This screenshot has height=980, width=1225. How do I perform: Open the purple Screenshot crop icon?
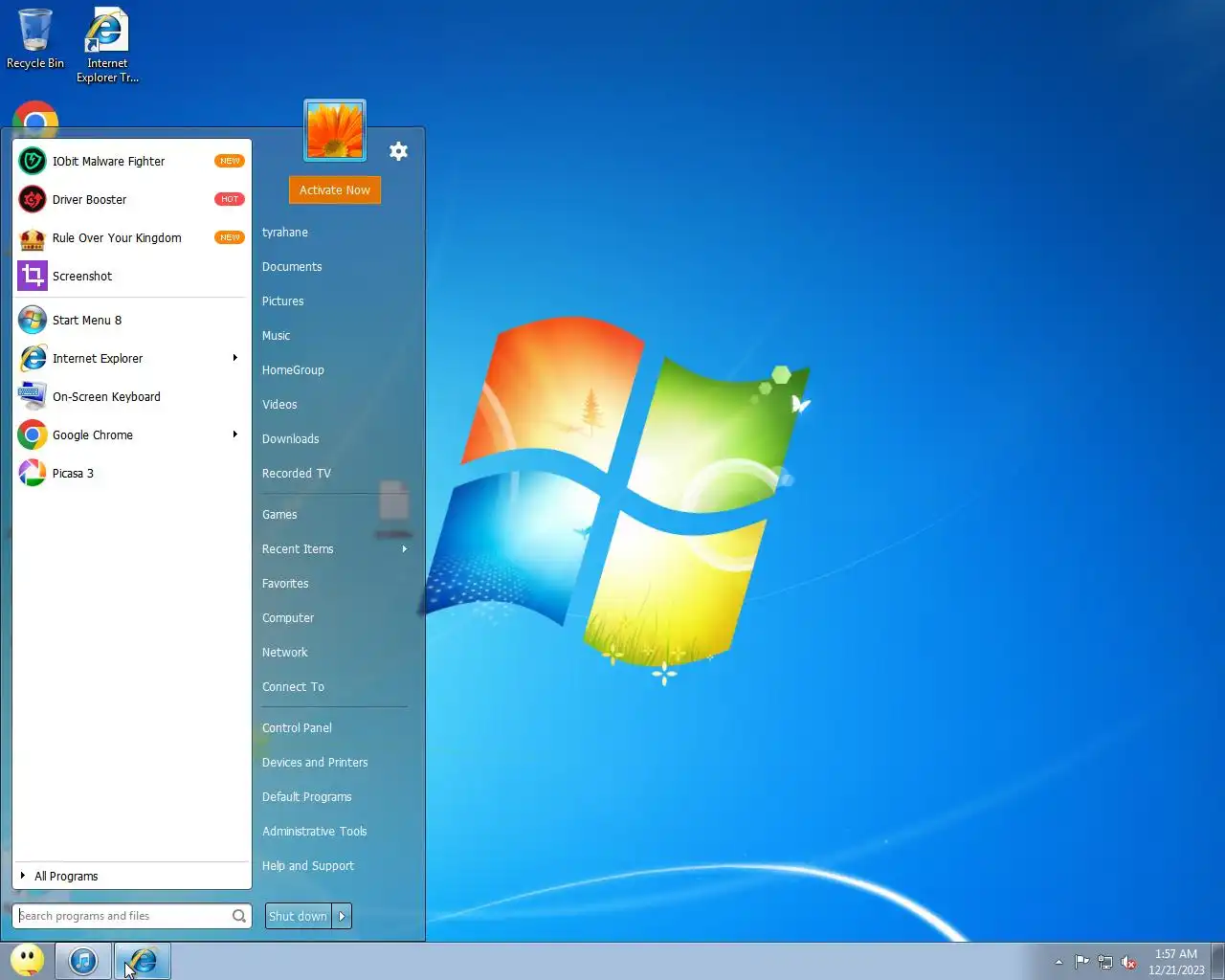coord(33,276)
